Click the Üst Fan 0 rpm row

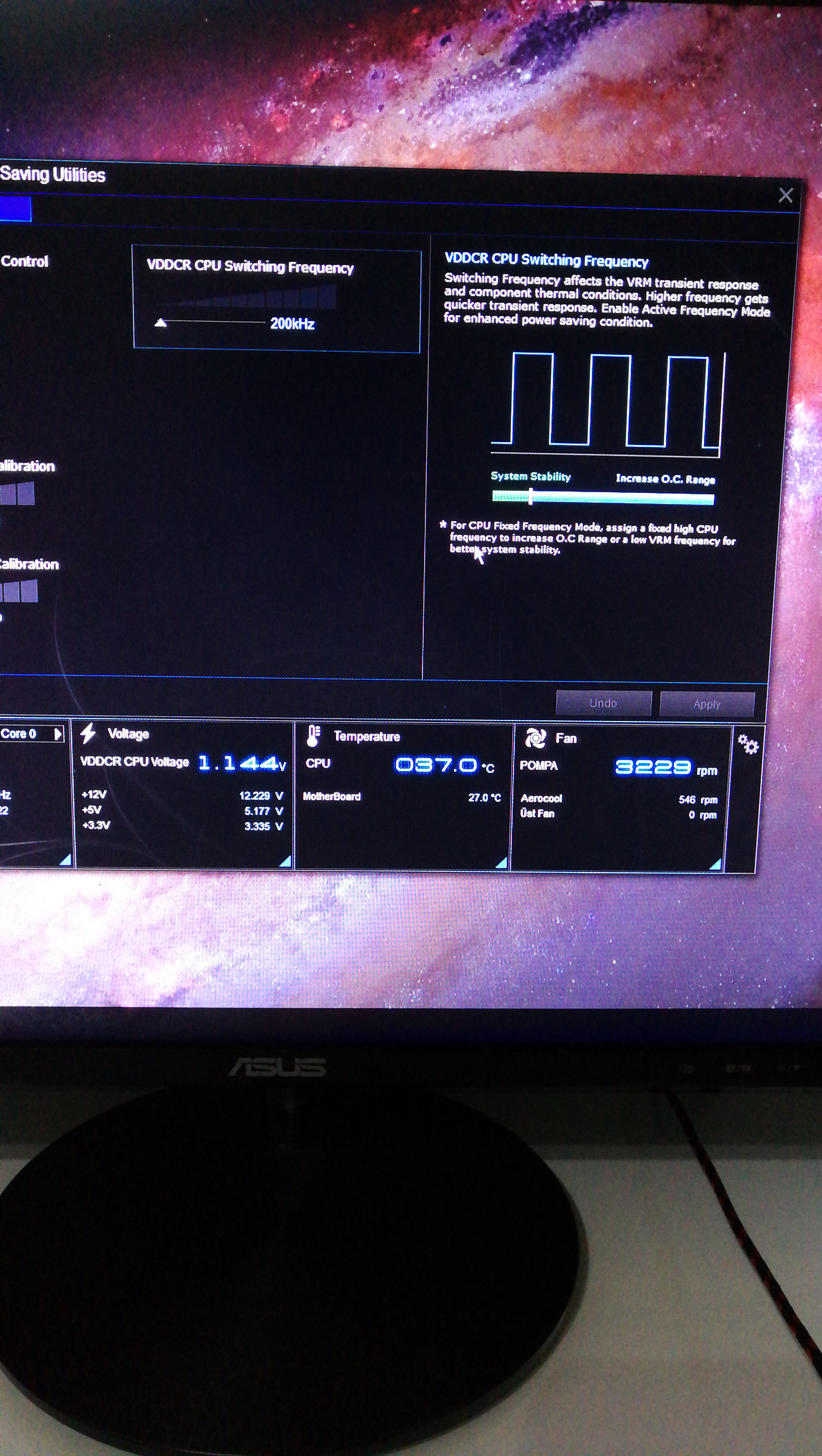pyautogui.click(x=618, y=814)
